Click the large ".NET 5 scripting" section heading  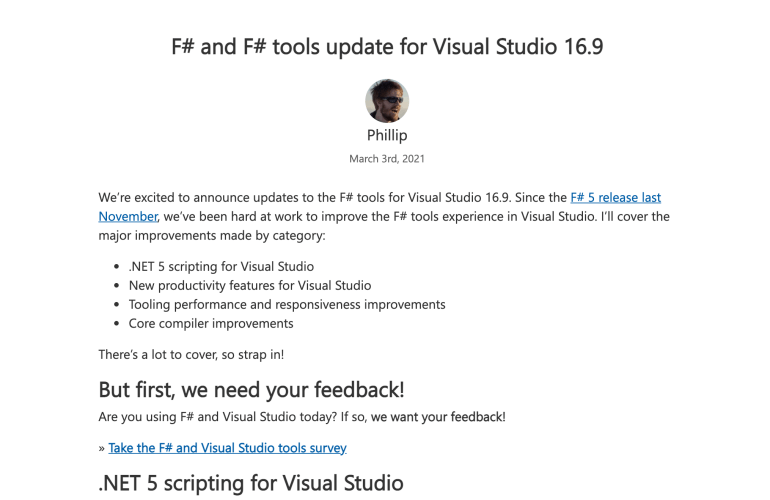[x=251, y=484]
